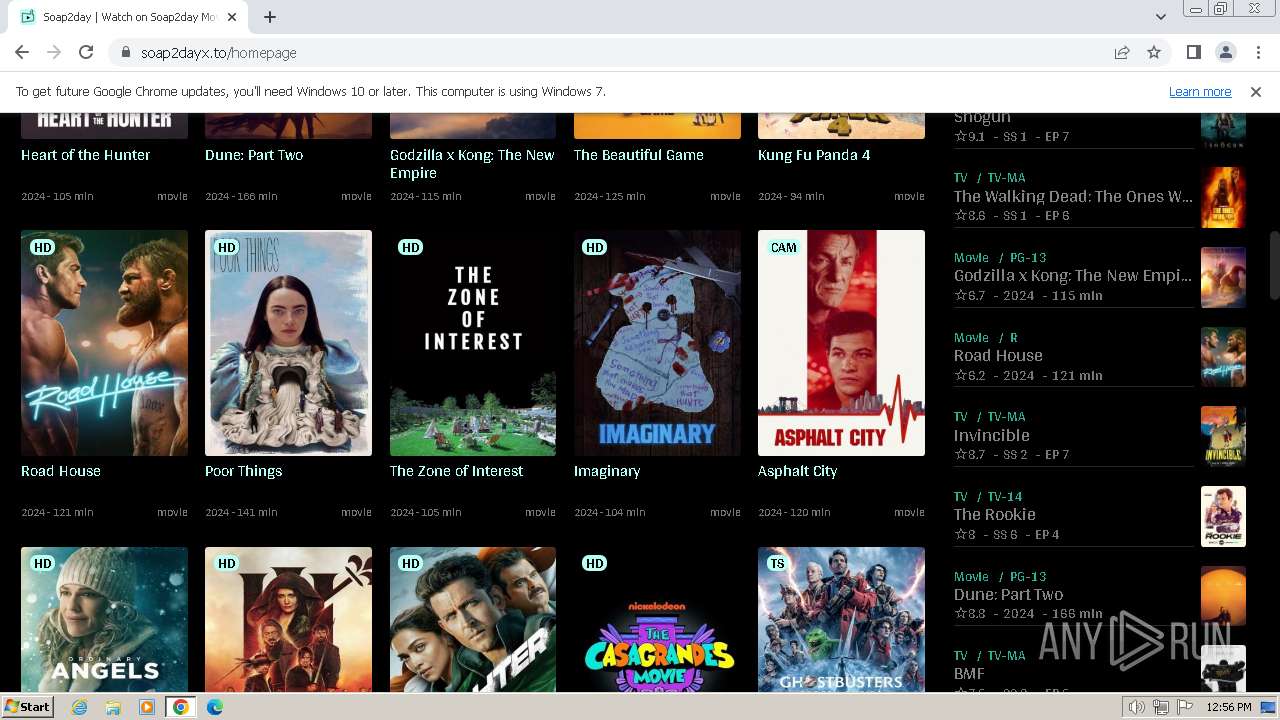Open the Chrome three-dot menu
This screenshot has width=1280, height=720.
pyautogui.click(x=1257, y=52)
